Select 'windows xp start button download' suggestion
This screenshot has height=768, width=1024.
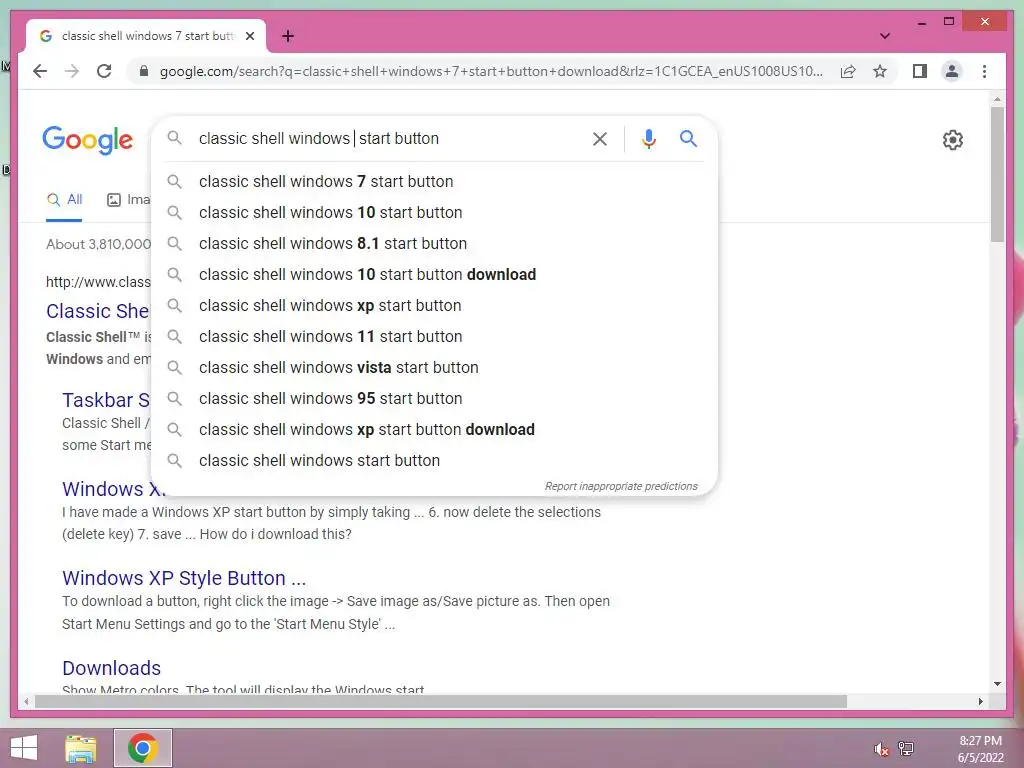point(434,430)
